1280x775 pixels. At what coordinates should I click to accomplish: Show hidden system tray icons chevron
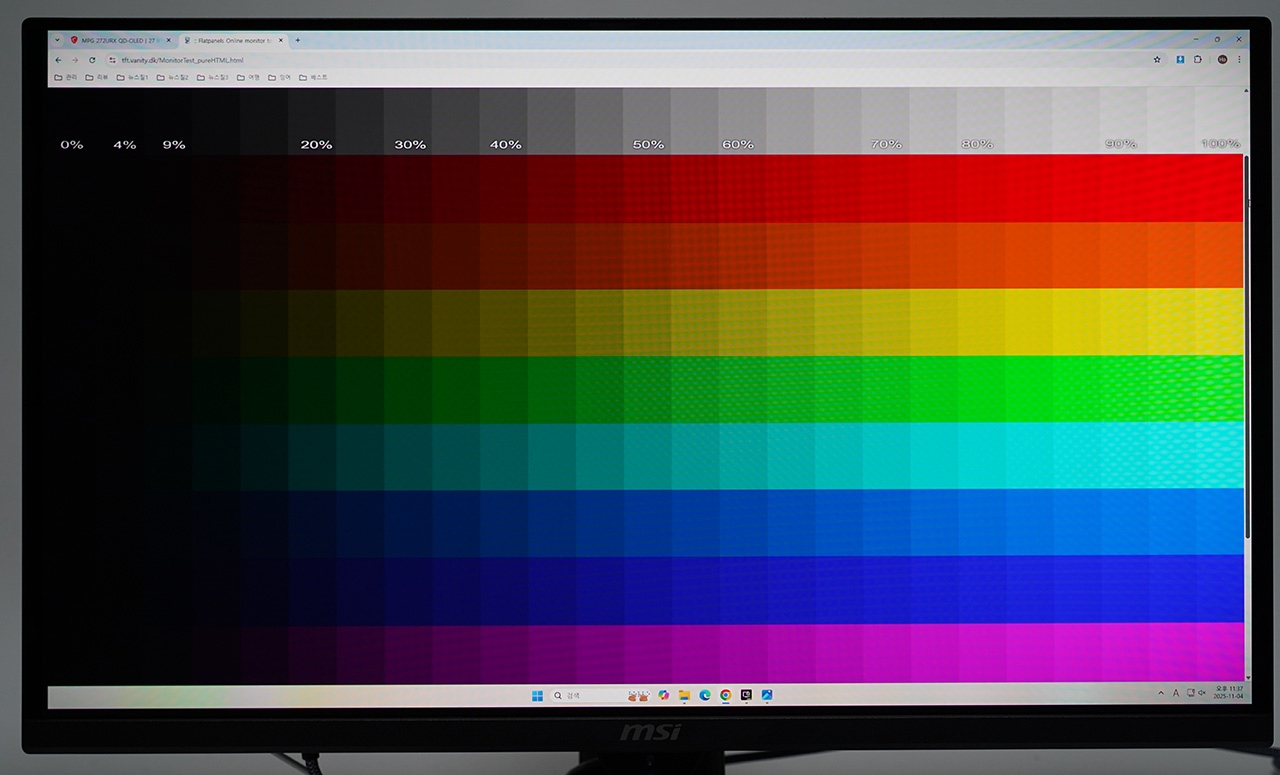click(x=1161, y=693)
